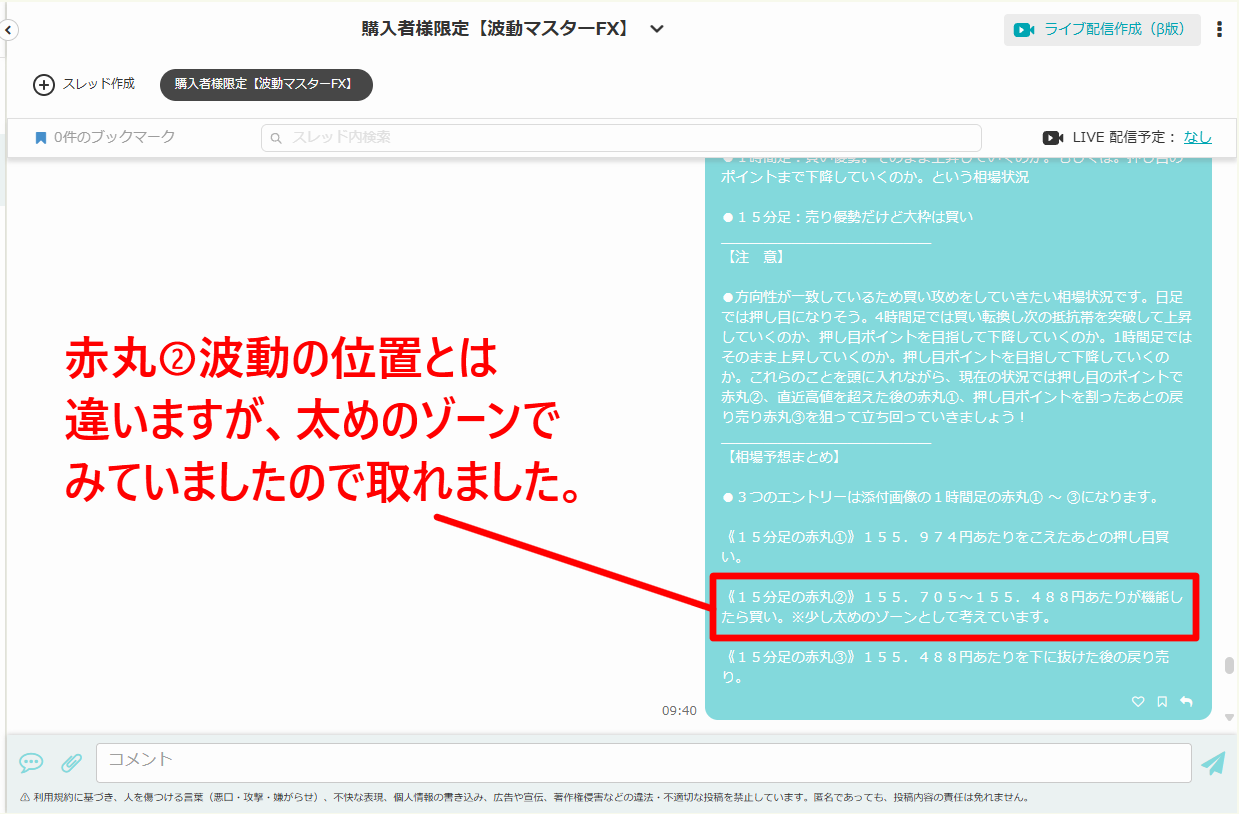1239x814 pixels.
Task: Click the chat scrollbar thumb
Action: 1228,666
